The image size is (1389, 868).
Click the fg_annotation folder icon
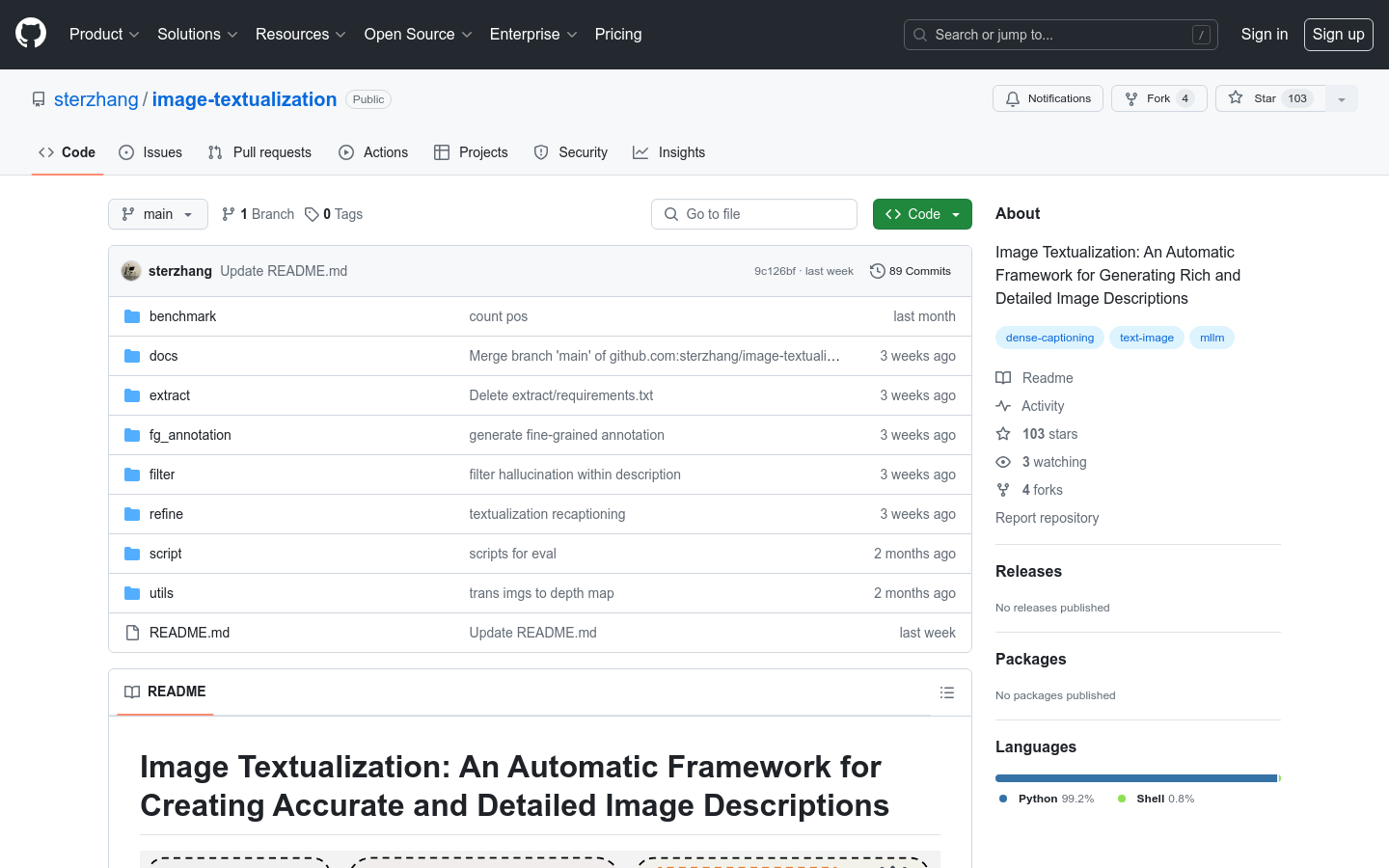pos(132,435)
